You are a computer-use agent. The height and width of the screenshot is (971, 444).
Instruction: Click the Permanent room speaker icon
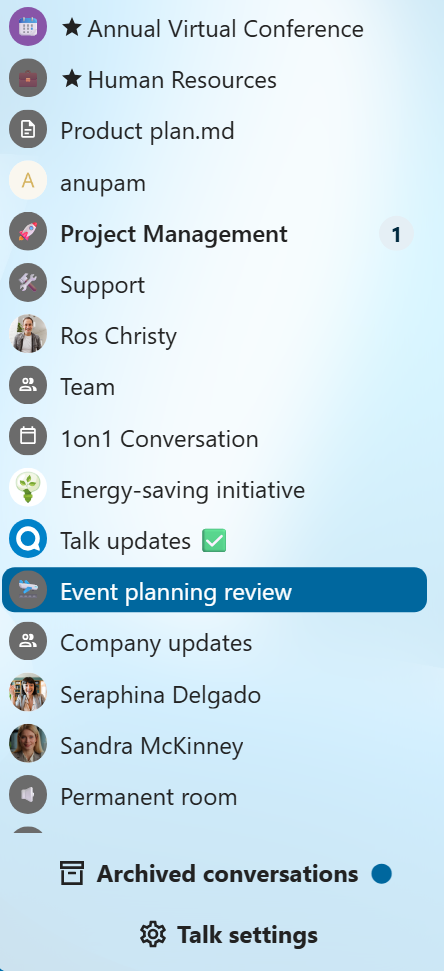[28, 795]
